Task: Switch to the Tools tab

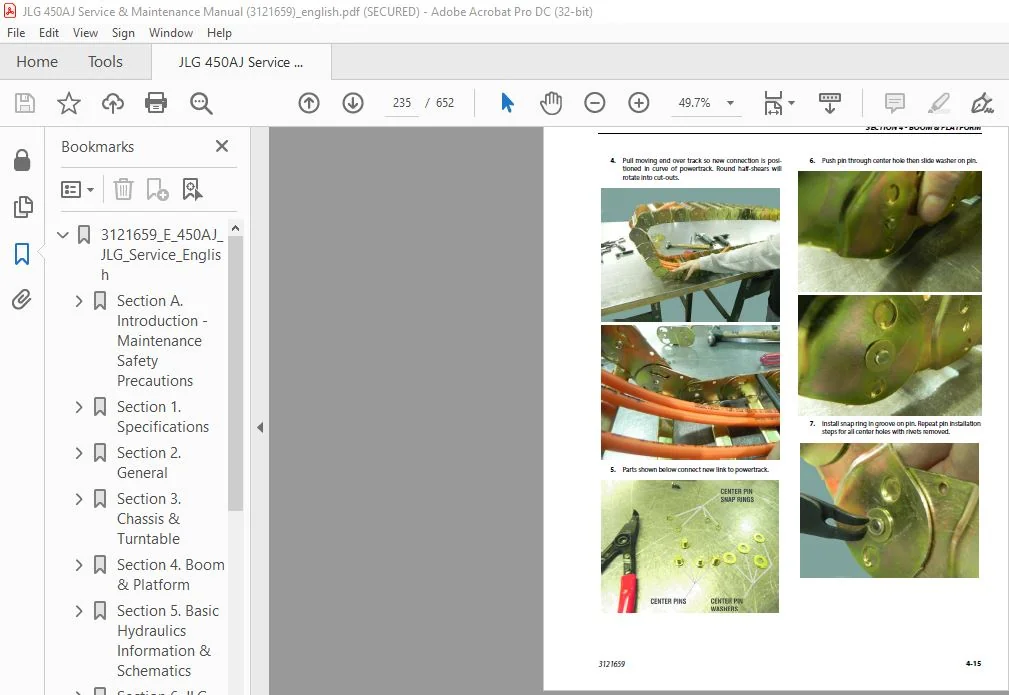Action: point(105,62)
